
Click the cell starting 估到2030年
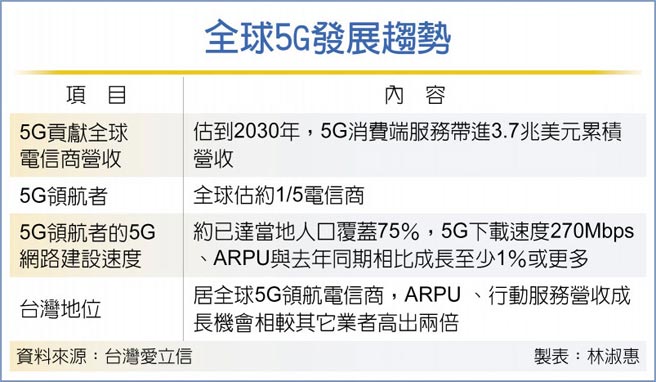(407, 145)
